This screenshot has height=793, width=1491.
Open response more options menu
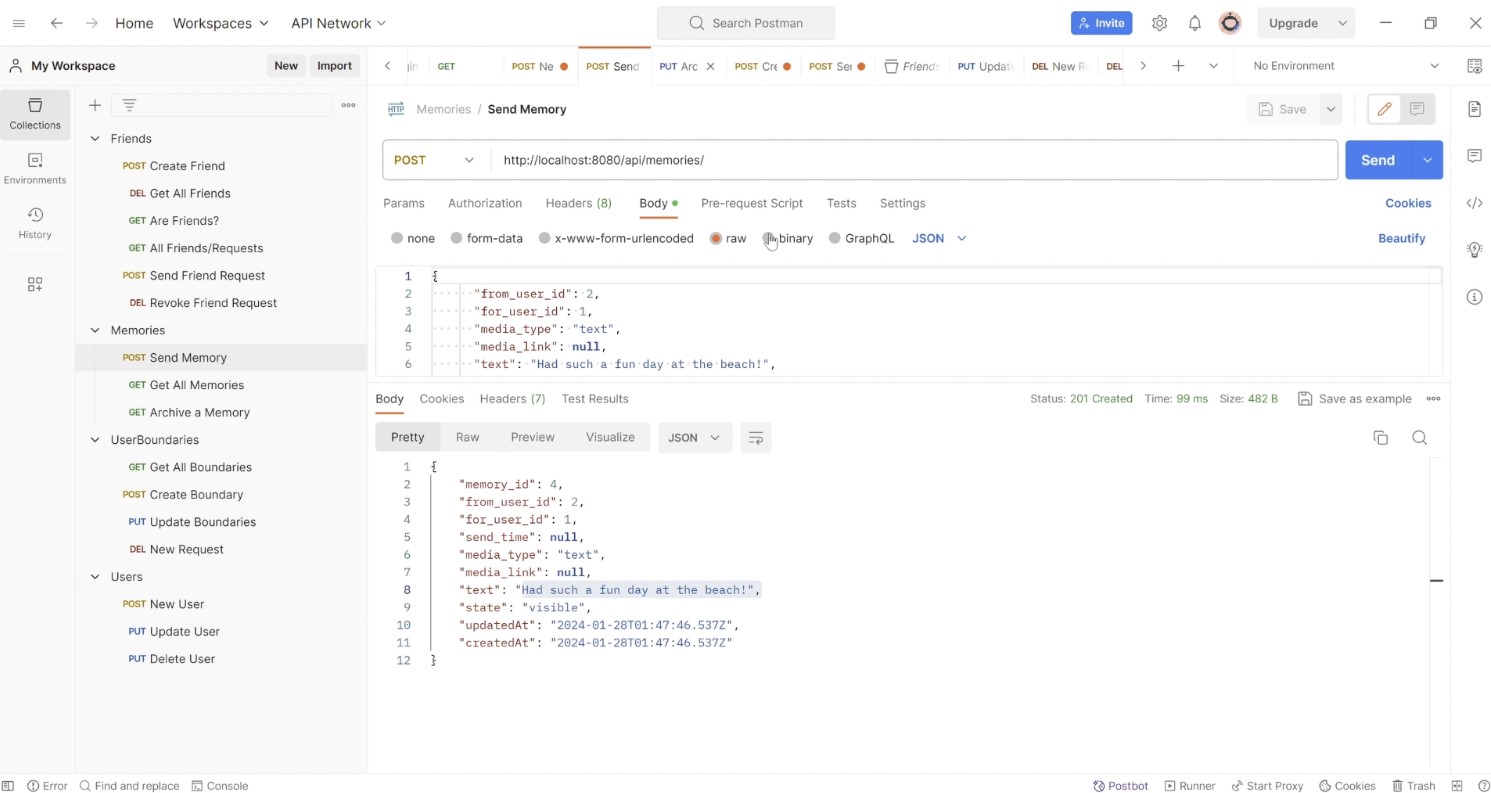[x=1433, y=399]
